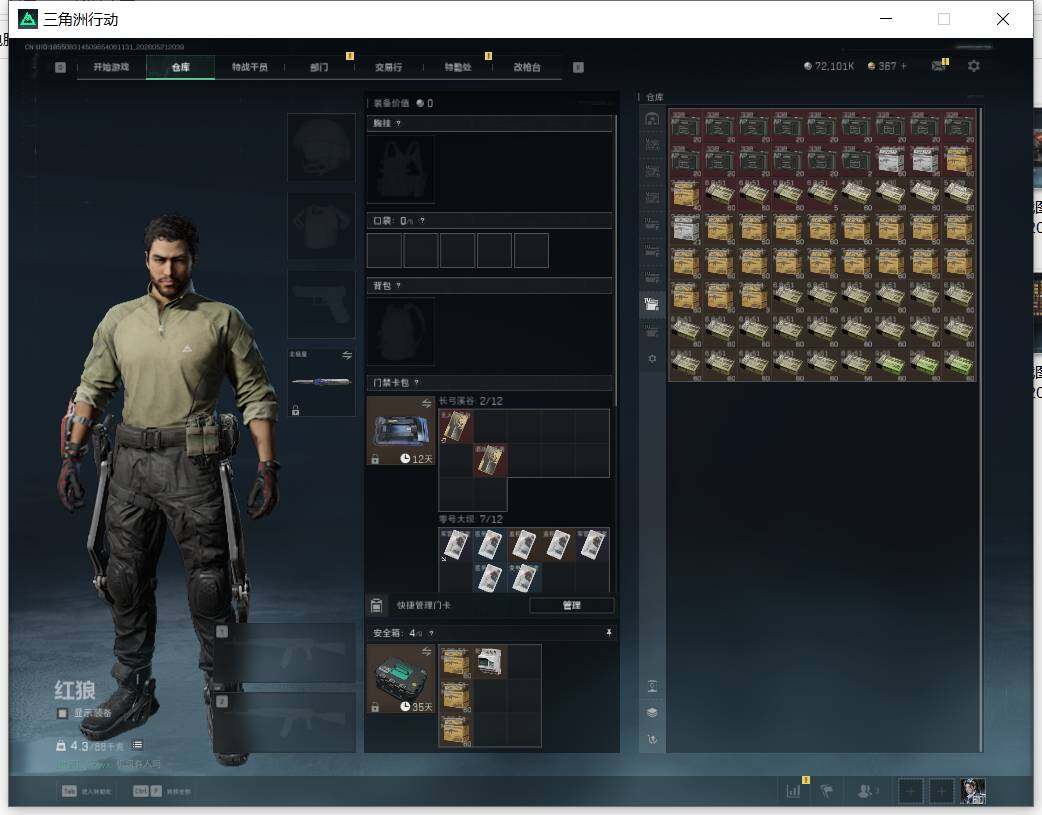Click the Ctrl+F key hint at bottom
The height and width of the screenshot is (815, 1042).
(147, 791)
